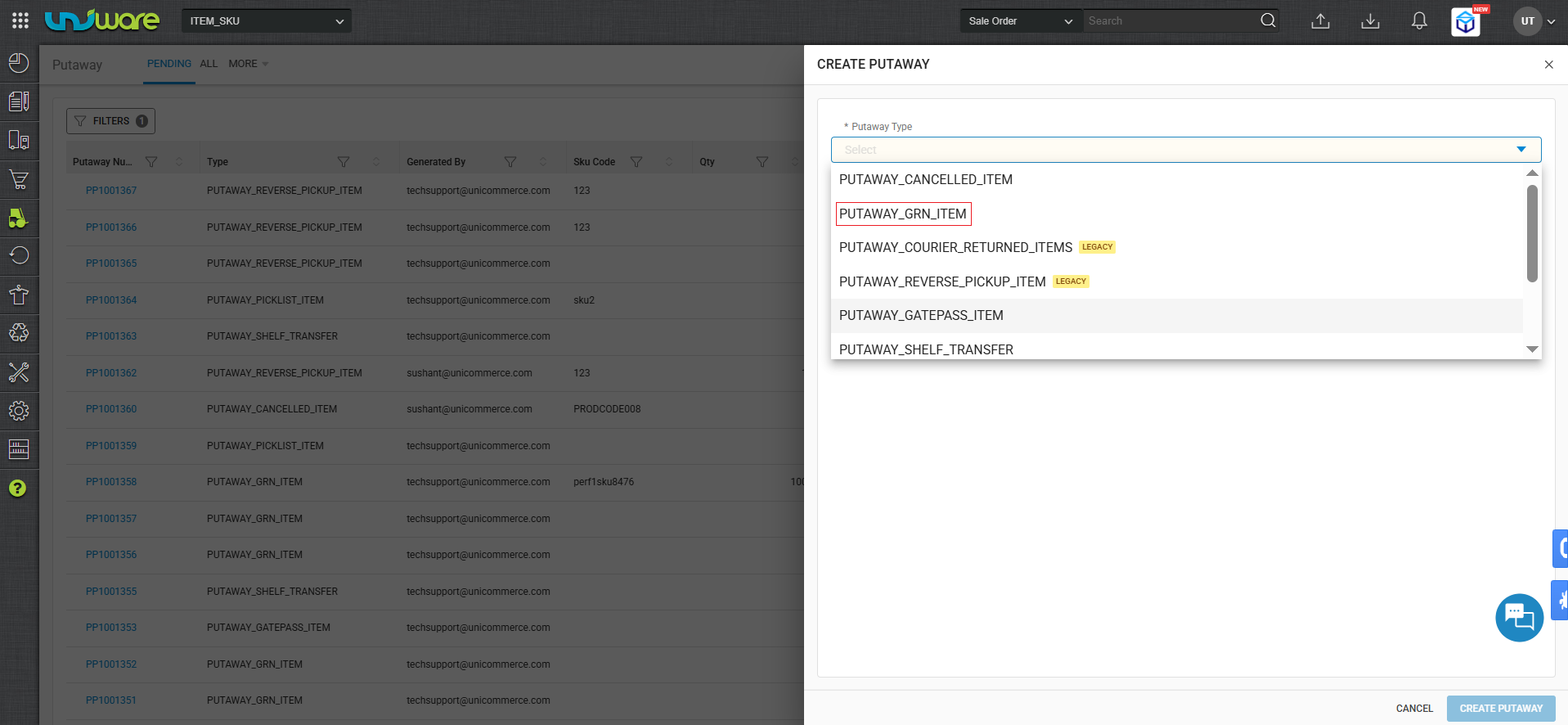
Task: Click the top search input field
Action: 1170,20
